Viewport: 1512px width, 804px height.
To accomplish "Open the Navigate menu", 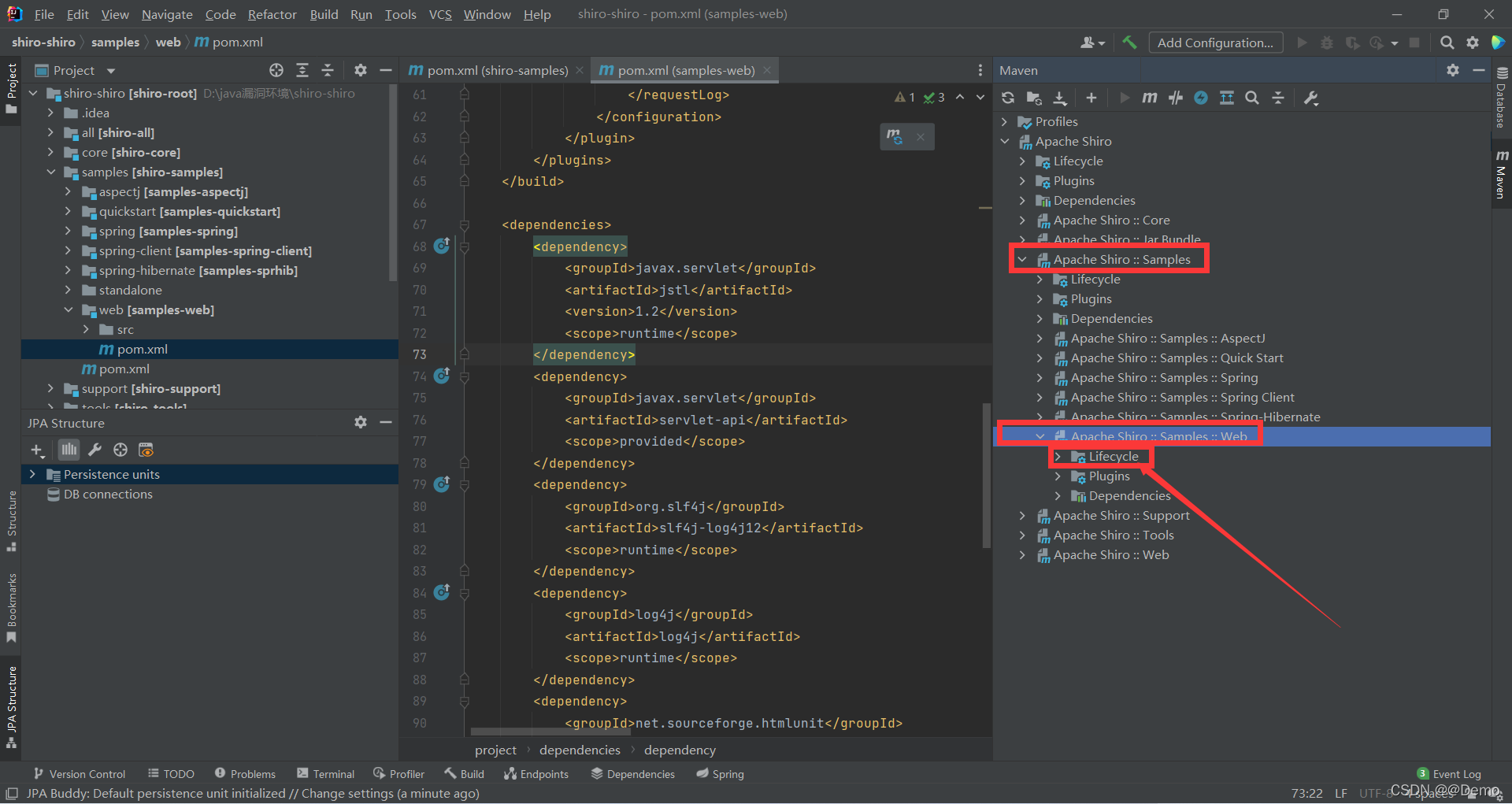I will click(x=167, y=14).
